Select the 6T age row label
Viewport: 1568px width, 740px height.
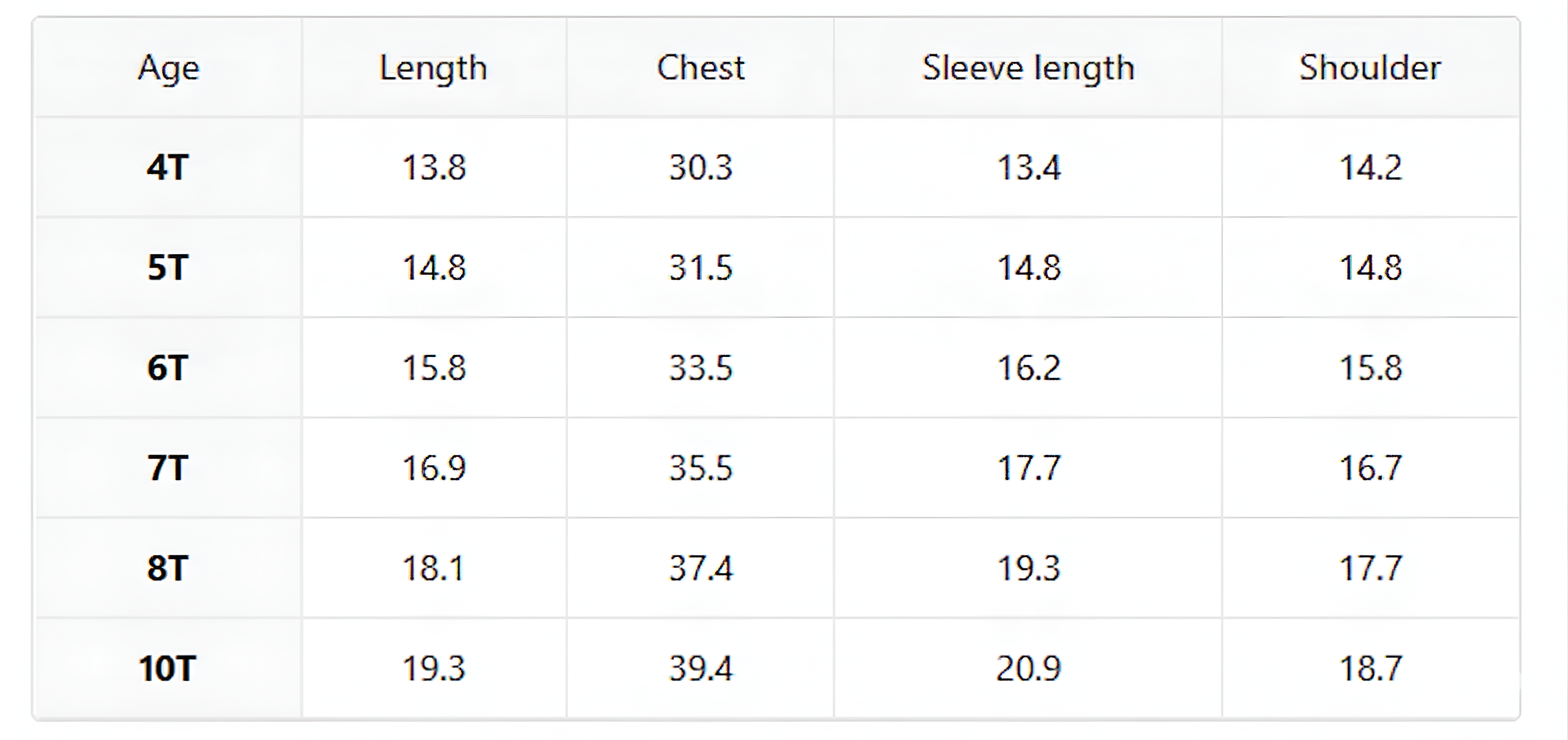click(168, 368)
